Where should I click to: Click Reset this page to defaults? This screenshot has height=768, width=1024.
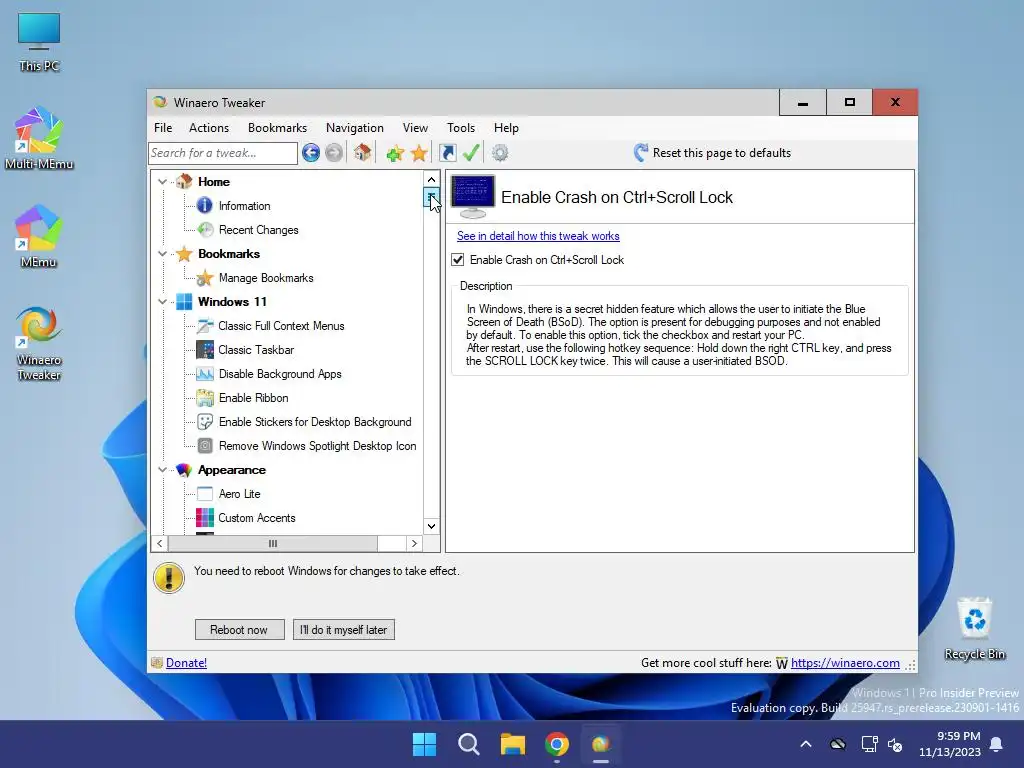point(712,153)
